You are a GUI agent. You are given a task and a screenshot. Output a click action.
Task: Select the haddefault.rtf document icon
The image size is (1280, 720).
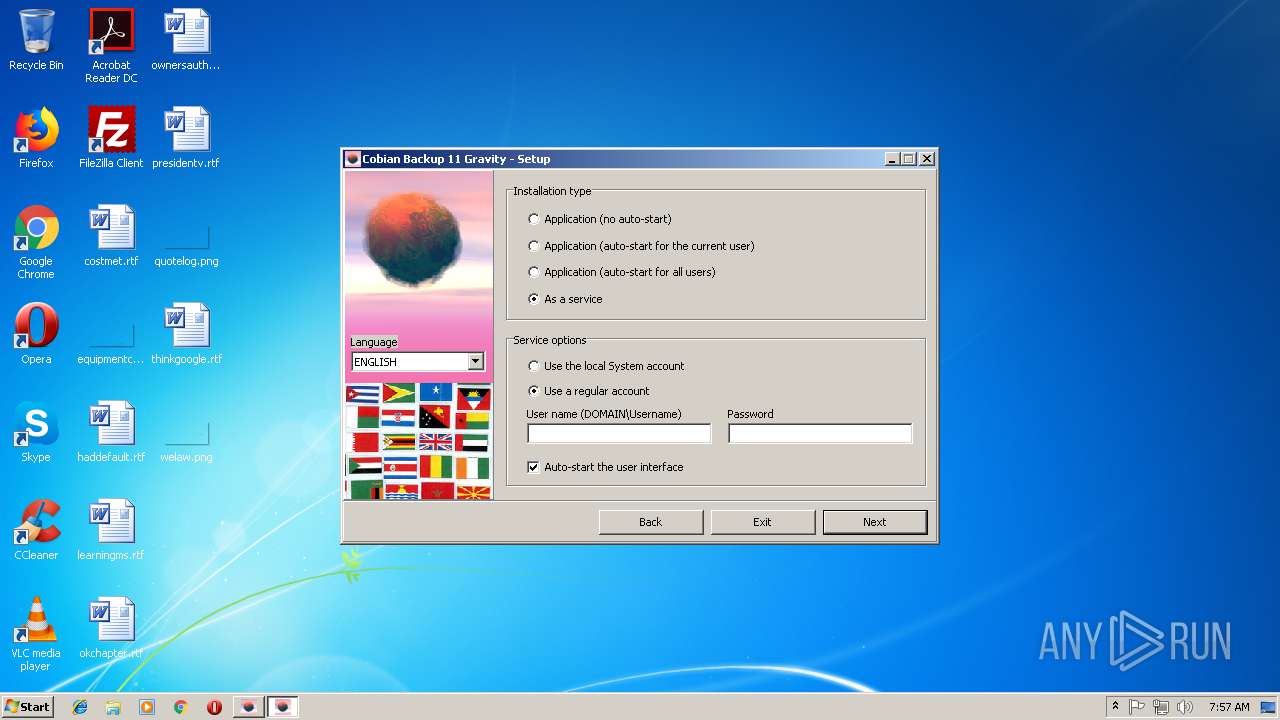coord(111,432)
